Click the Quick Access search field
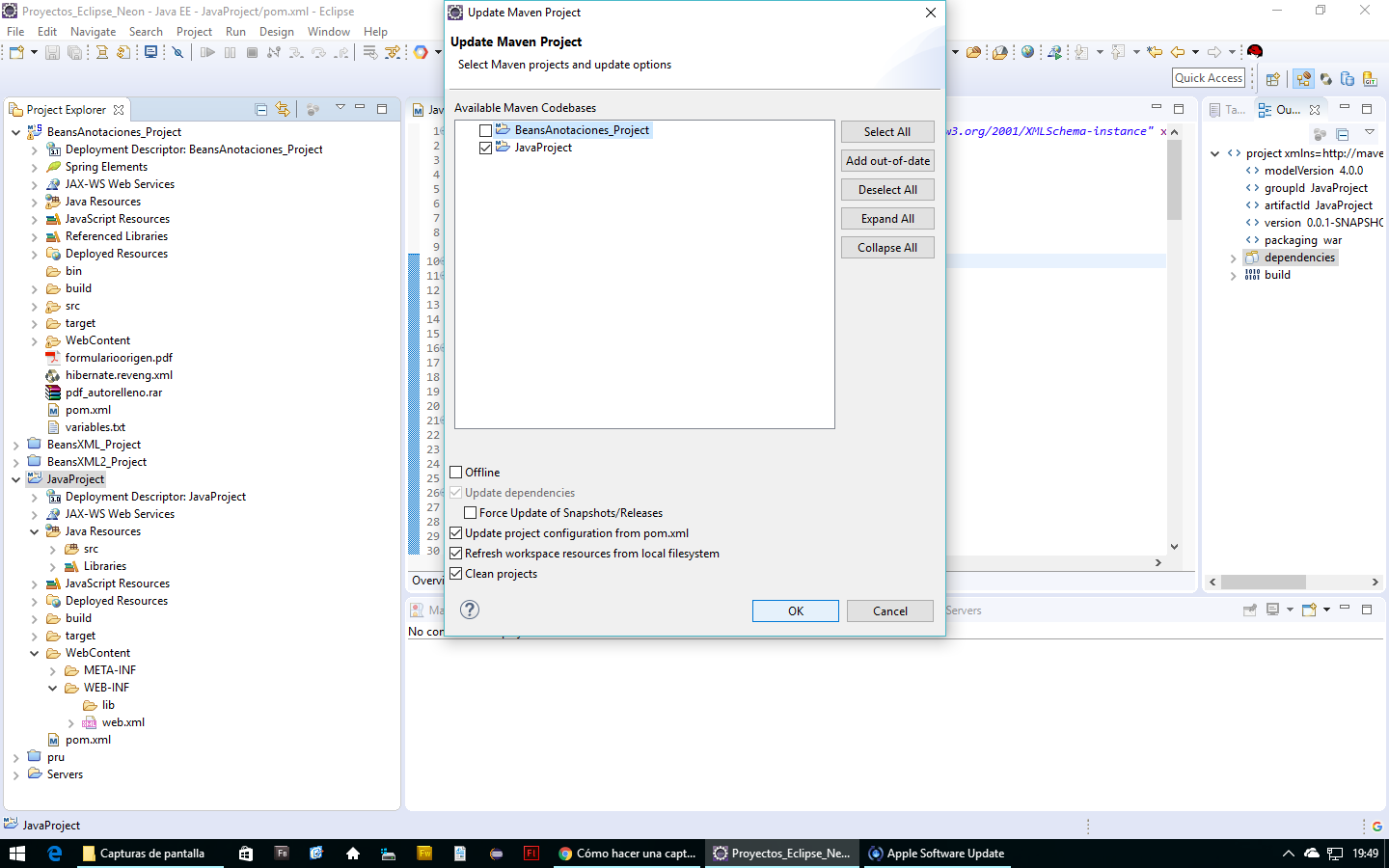Screen dimensions: 1389x868 [x=1209, y=78]
